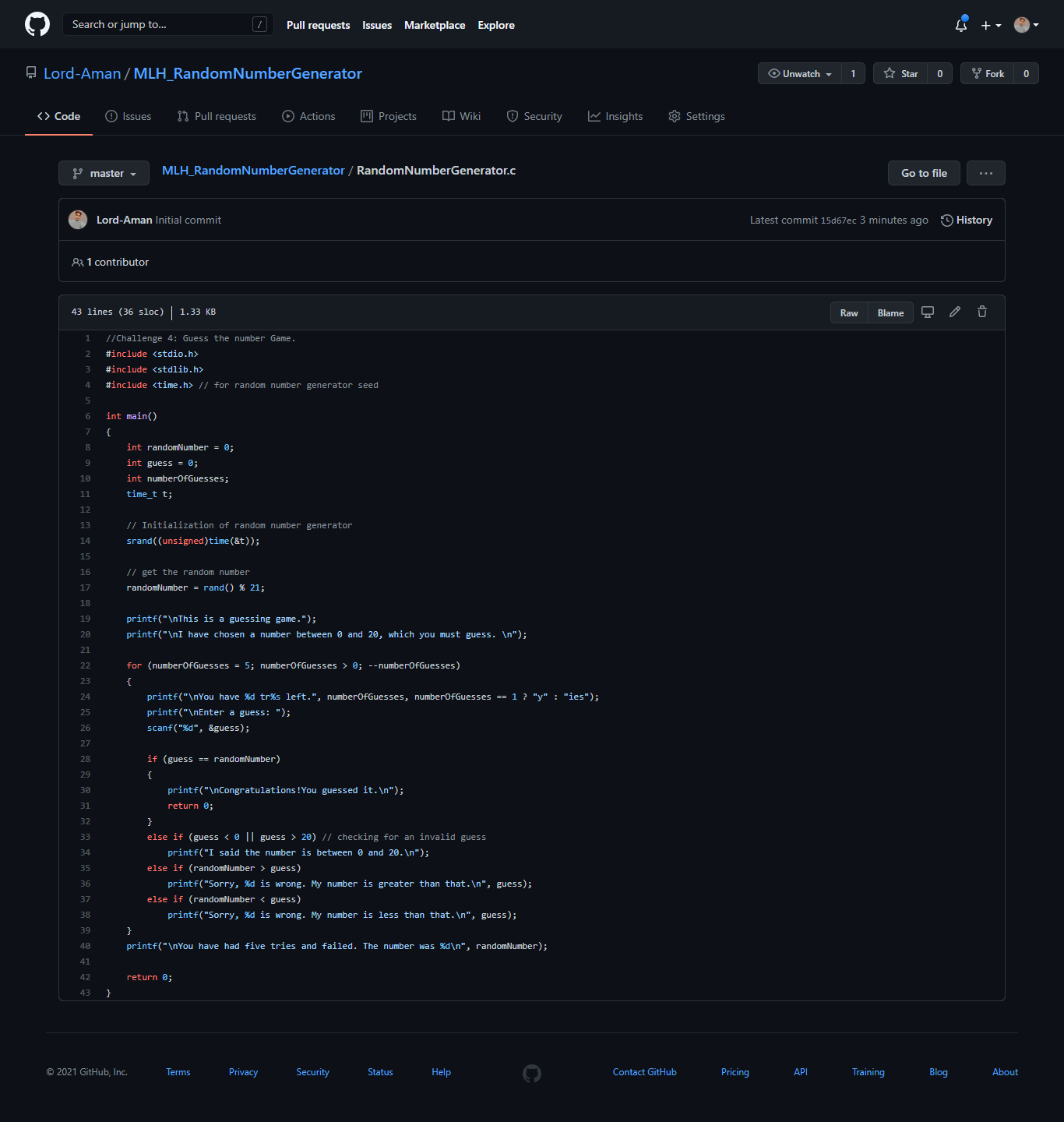Image resolution: width=1064 pixels, height=1122 pixels.
Task: Select line number 43 of the code
Action: click(85, 993)
